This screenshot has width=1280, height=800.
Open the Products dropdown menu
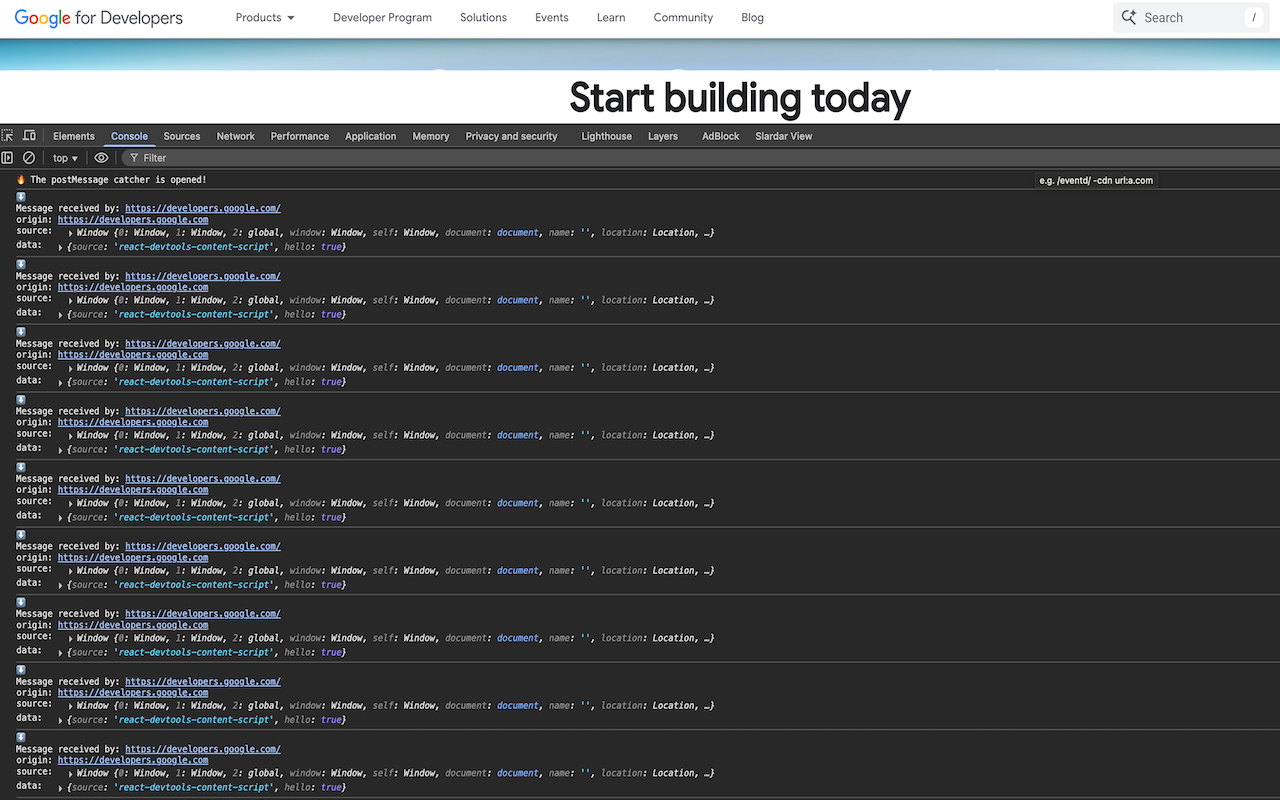coord(265,18)
